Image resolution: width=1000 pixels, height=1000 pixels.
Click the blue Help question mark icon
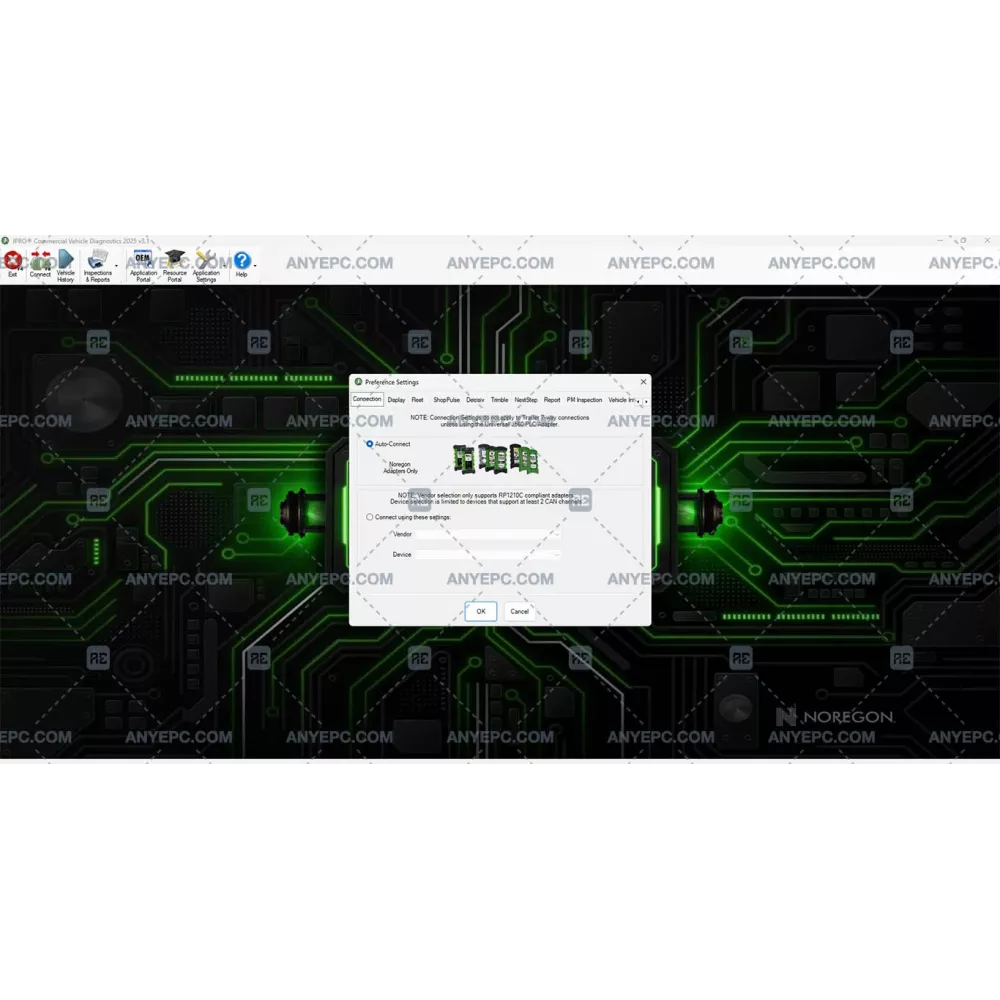241,263
